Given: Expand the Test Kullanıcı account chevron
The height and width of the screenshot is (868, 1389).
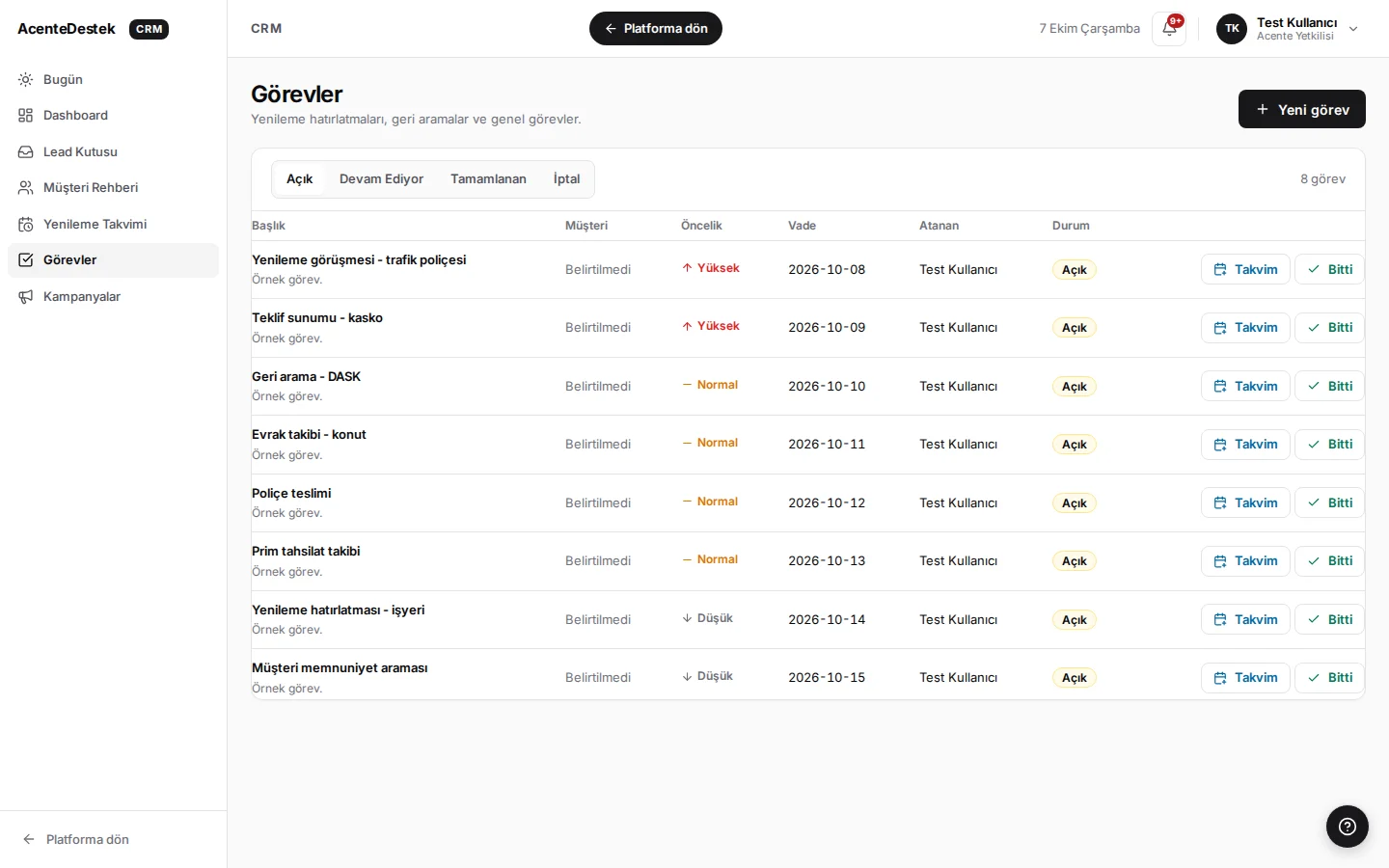Looking at the screenshot, I should pyautogui.click(x=1353, y=29).
